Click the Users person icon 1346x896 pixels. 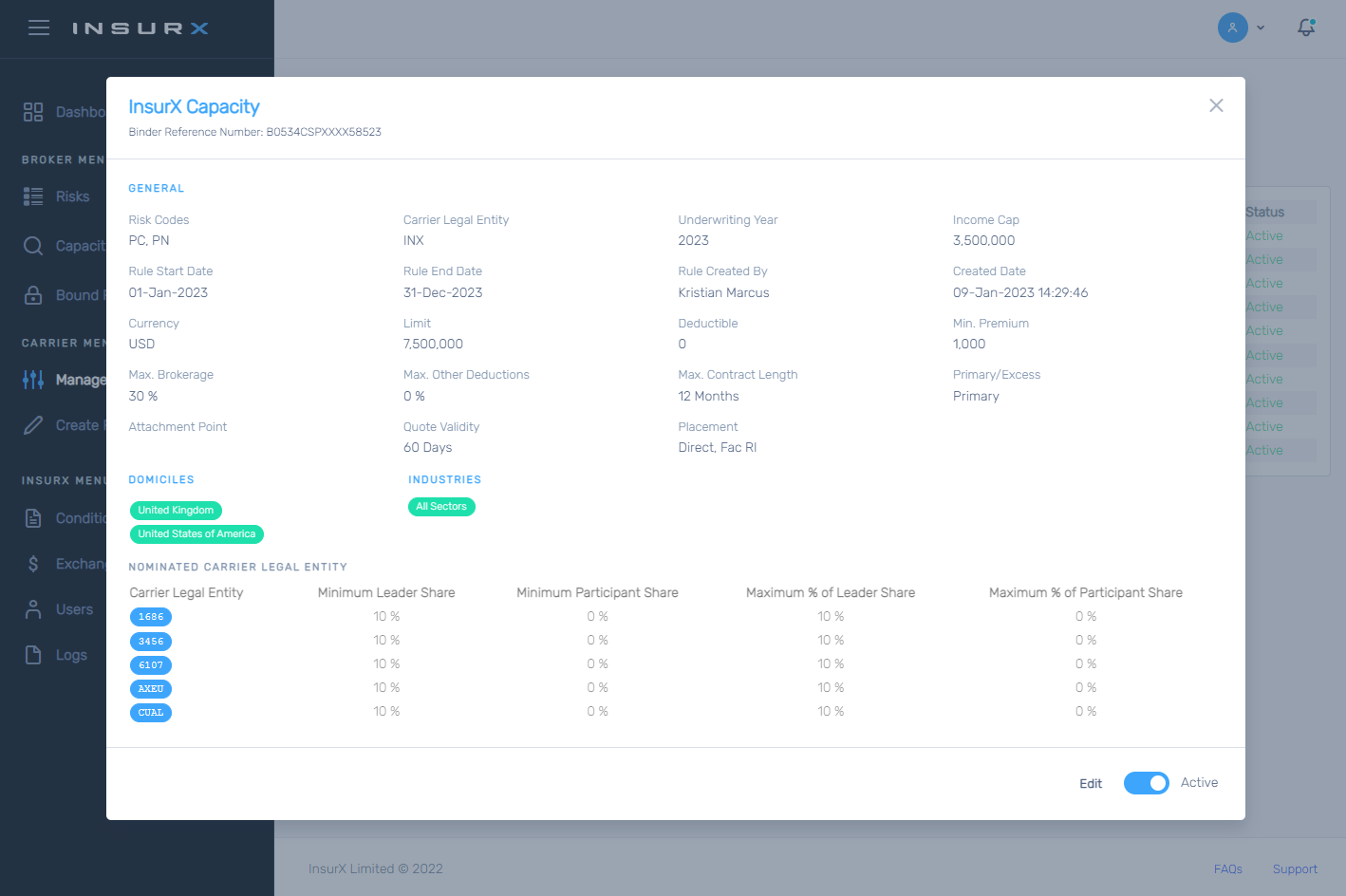(33, 609)
